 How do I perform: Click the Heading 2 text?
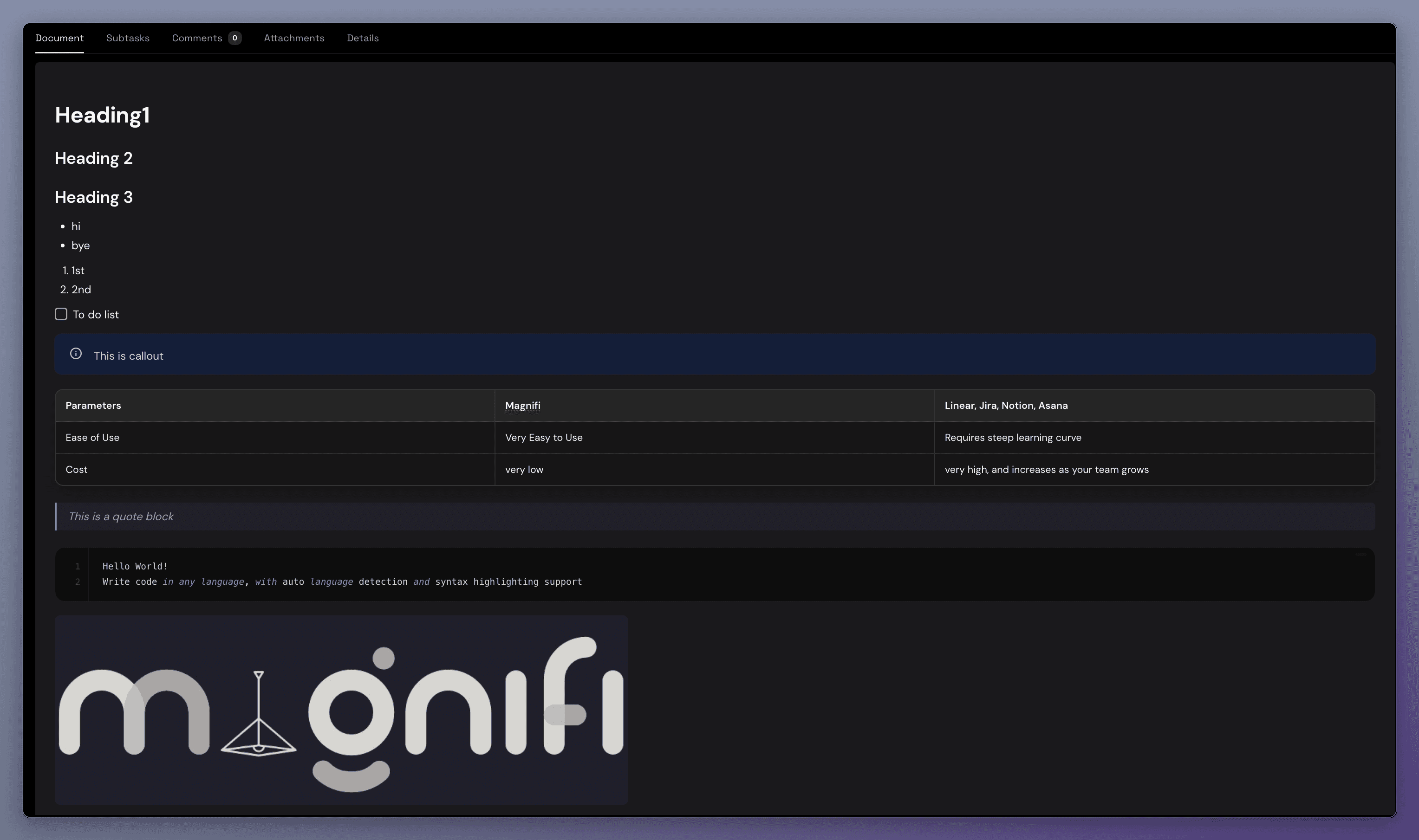point(93,158)
